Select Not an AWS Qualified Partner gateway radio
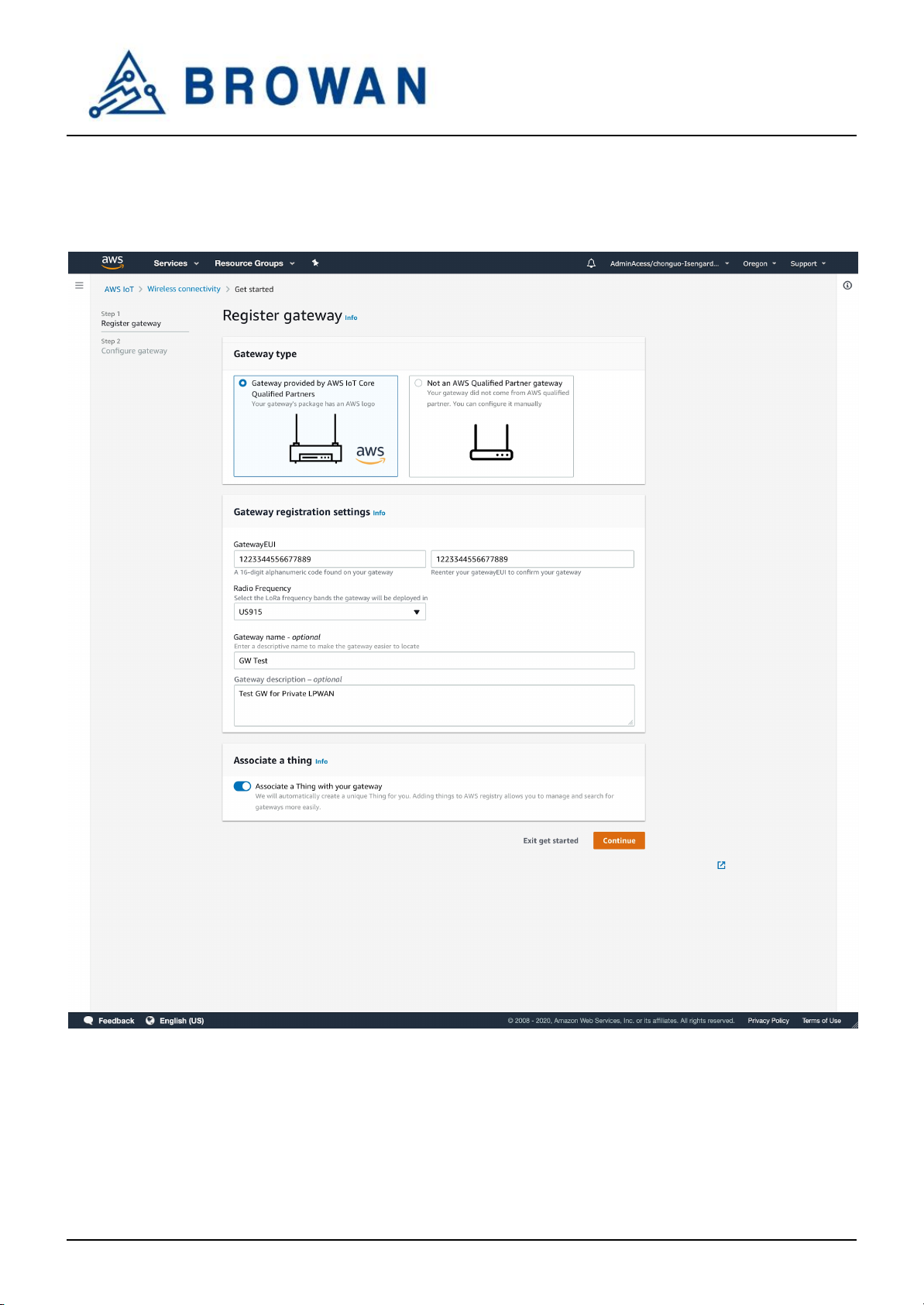The image size is (924, 1305). click(x=418, y=383)
